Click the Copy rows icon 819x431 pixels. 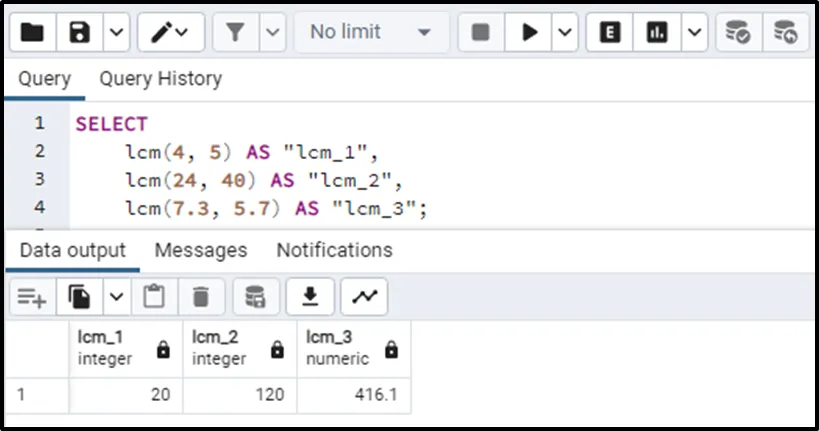click(80, 296)
